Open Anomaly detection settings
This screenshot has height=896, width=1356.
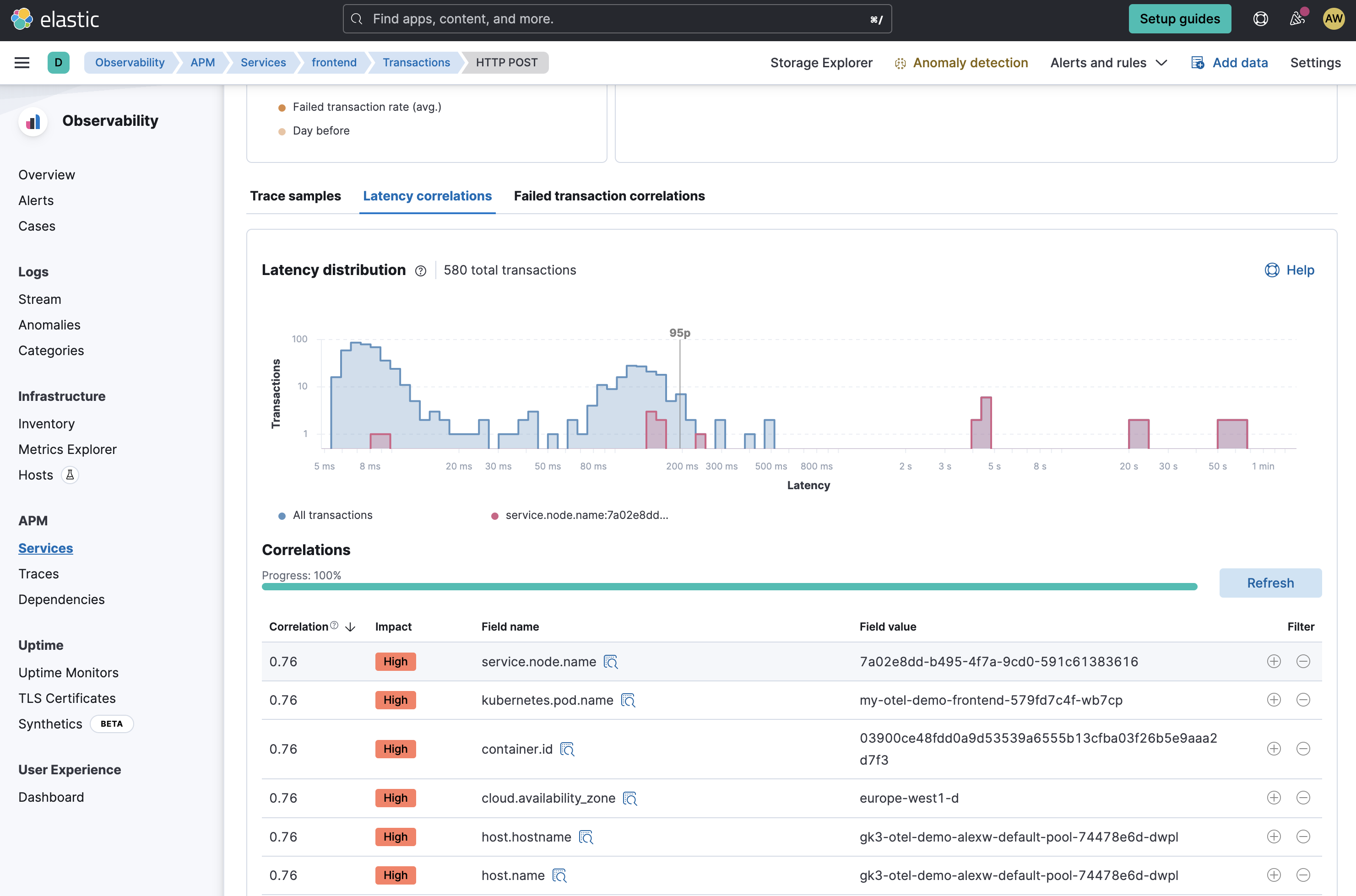(x=961, y=63)
